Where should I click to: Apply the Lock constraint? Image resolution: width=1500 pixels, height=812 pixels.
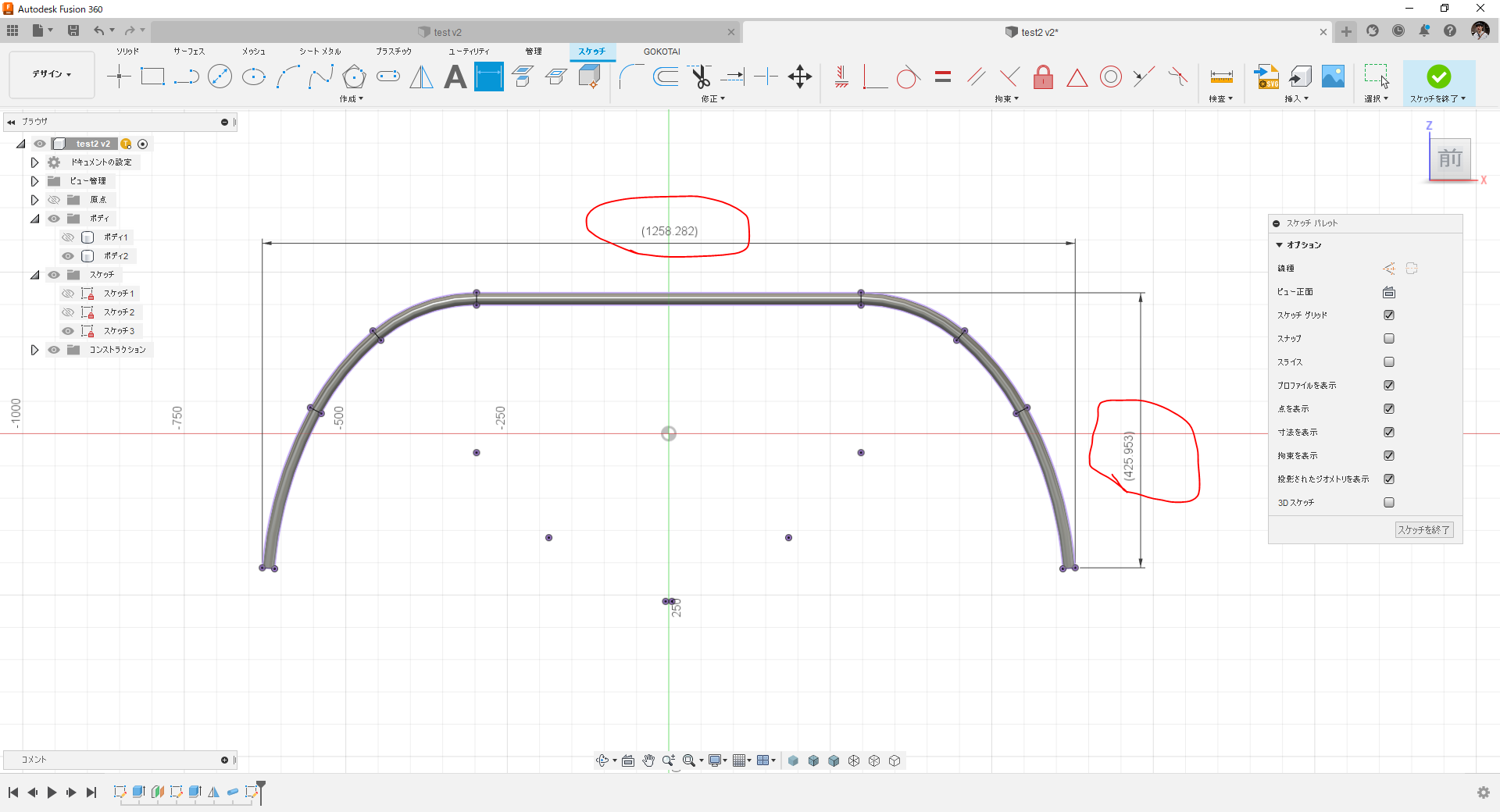pos(1044,77)
